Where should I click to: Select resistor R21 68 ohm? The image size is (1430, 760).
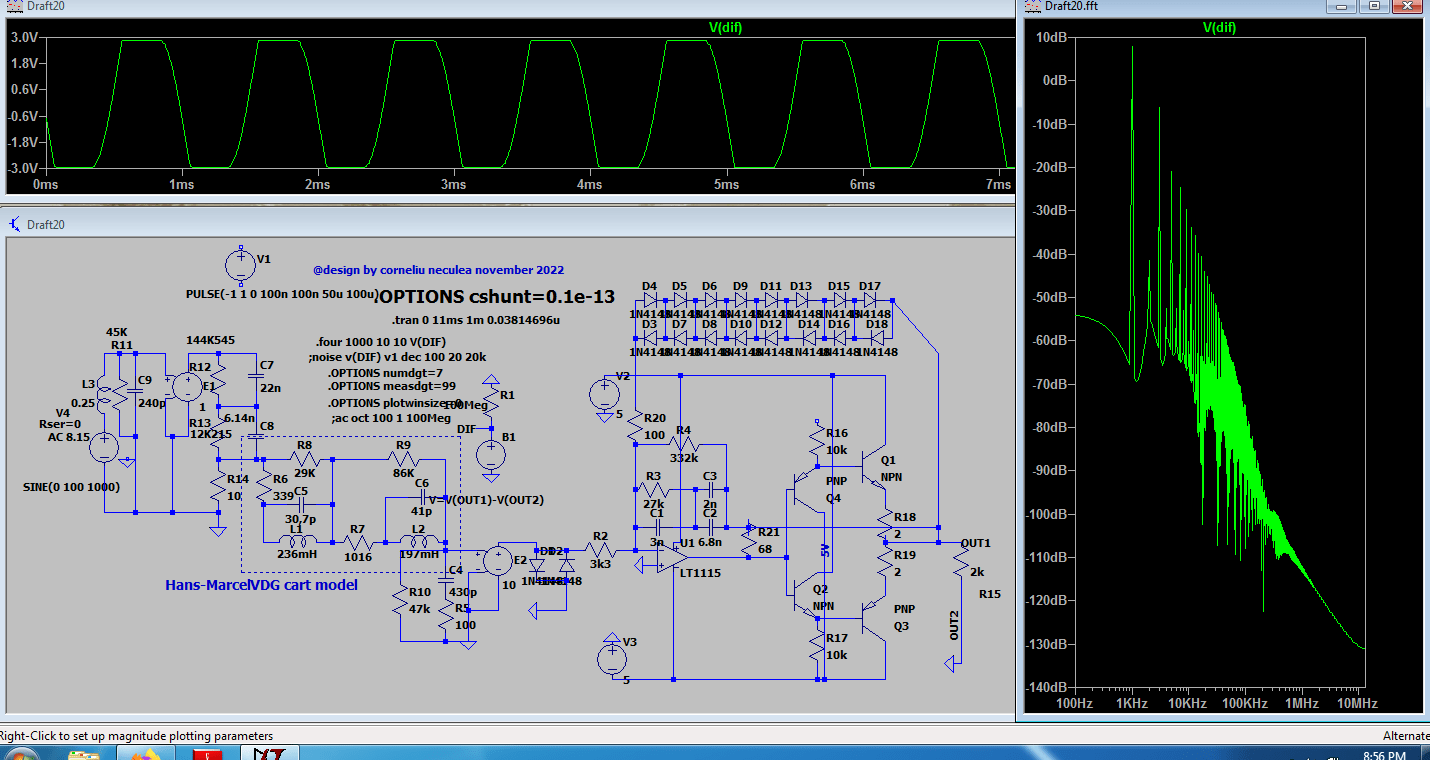(748, 543)
